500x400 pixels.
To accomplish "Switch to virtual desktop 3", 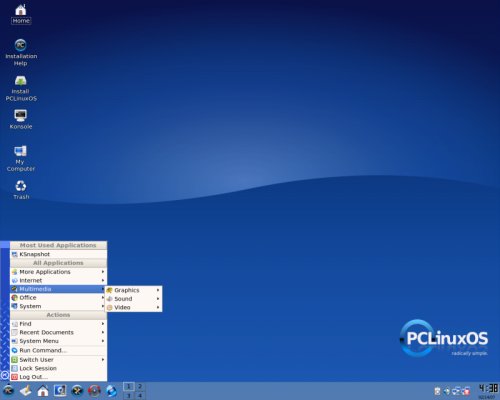I will click(x=128, y=396).
